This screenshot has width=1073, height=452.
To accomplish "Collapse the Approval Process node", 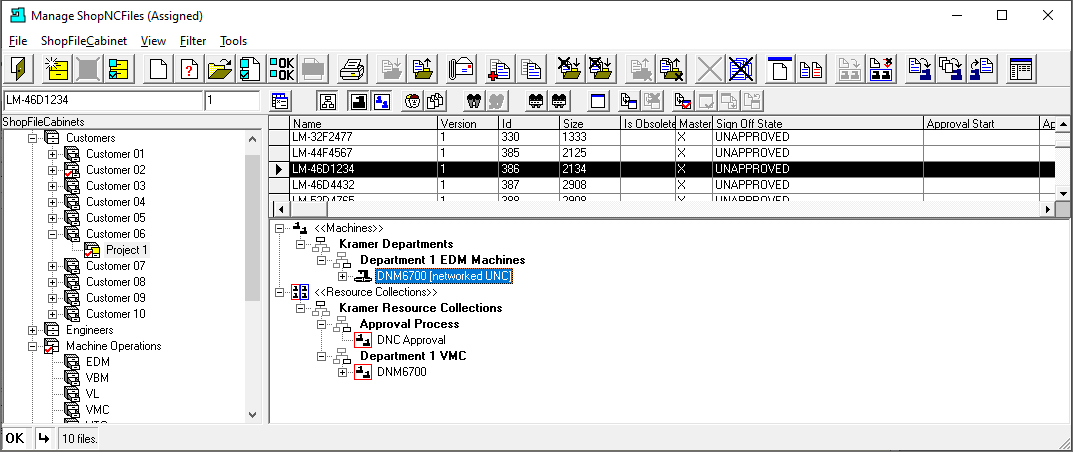I will (x=322, y=324).
